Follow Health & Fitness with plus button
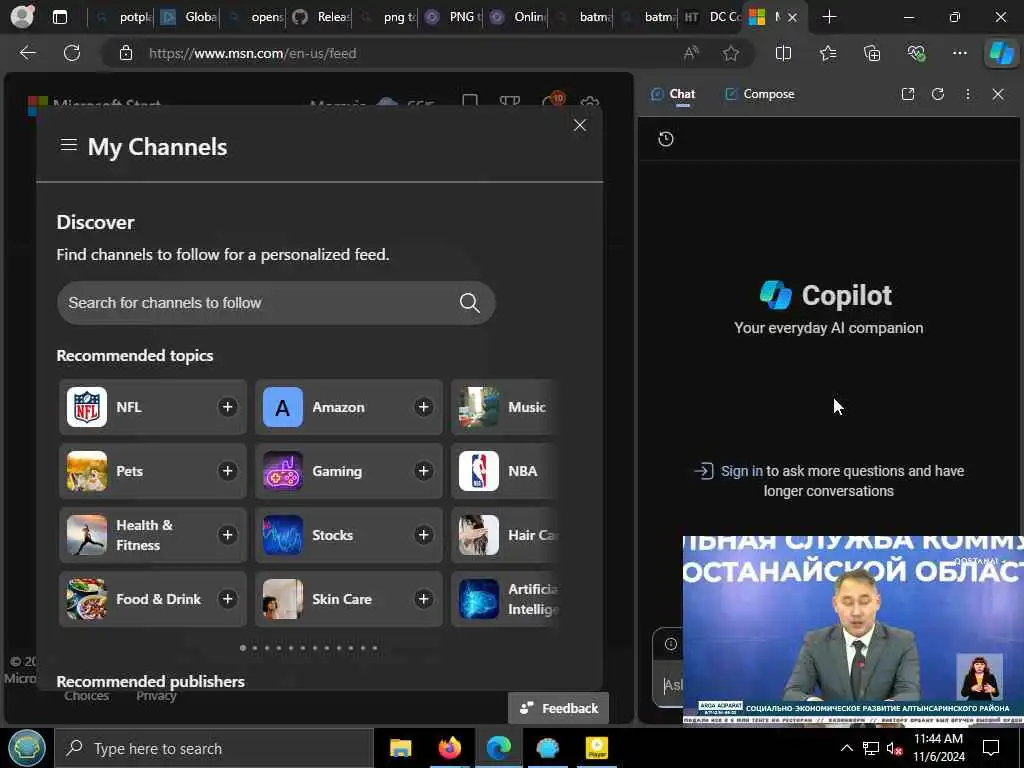The width and height of the screenshot is (1024, 768). coord(227,536)
